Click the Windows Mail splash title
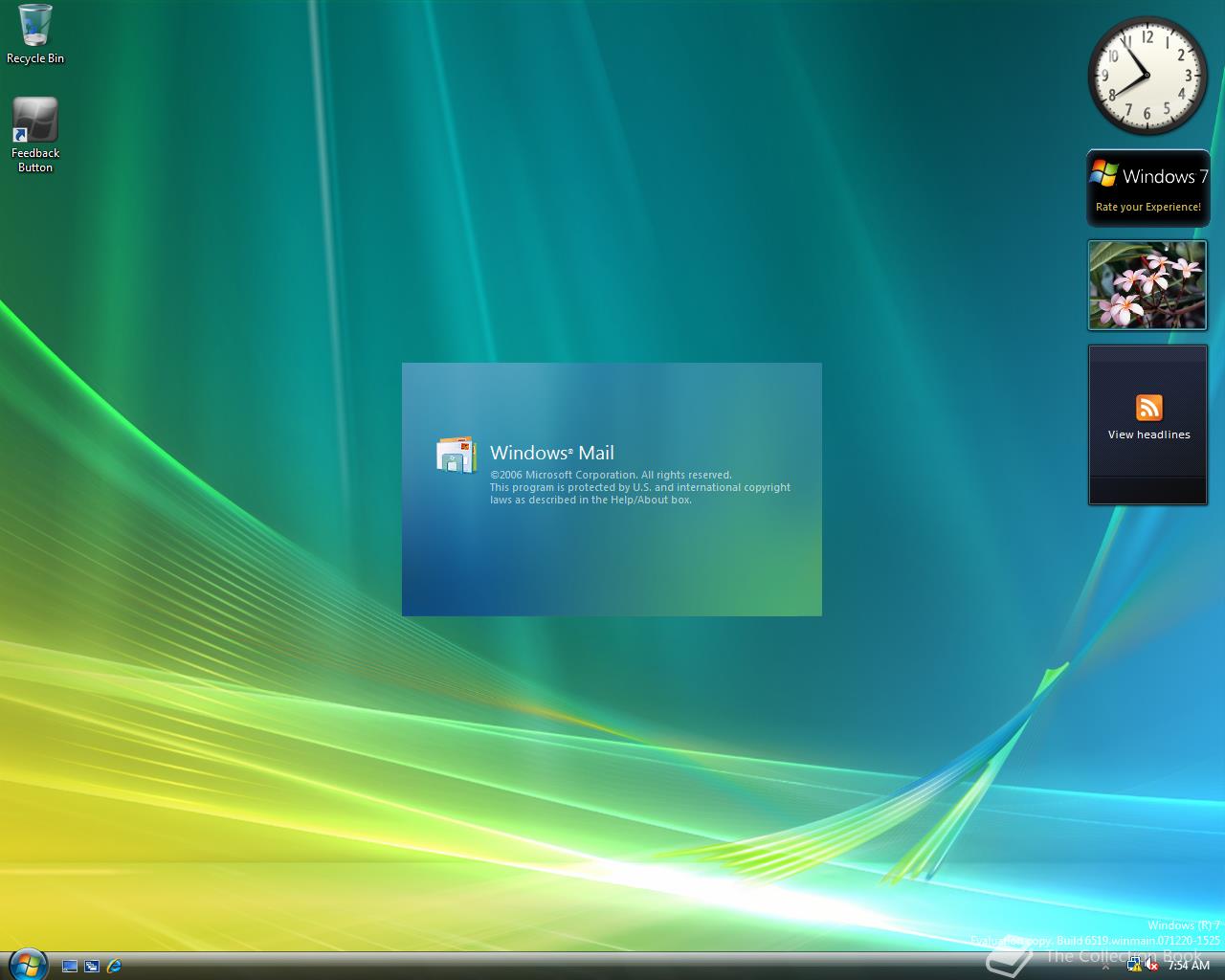This screenshot has width=1225, height=980. point(552,453)
